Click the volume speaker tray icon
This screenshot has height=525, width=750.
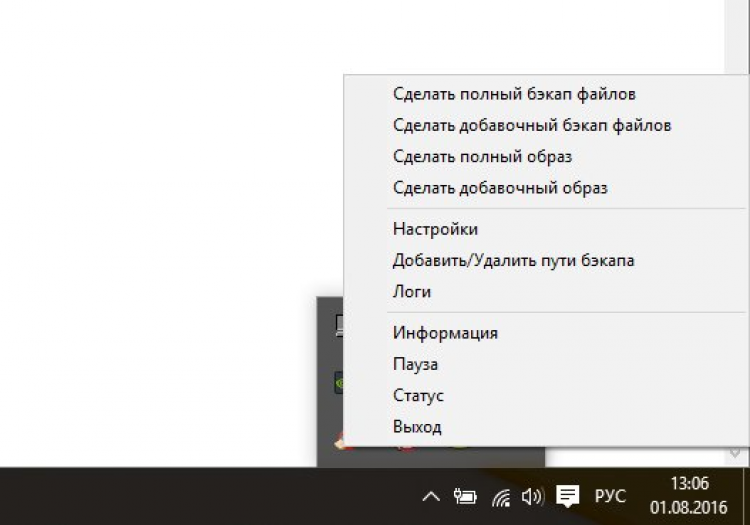[x=532, y=496]
